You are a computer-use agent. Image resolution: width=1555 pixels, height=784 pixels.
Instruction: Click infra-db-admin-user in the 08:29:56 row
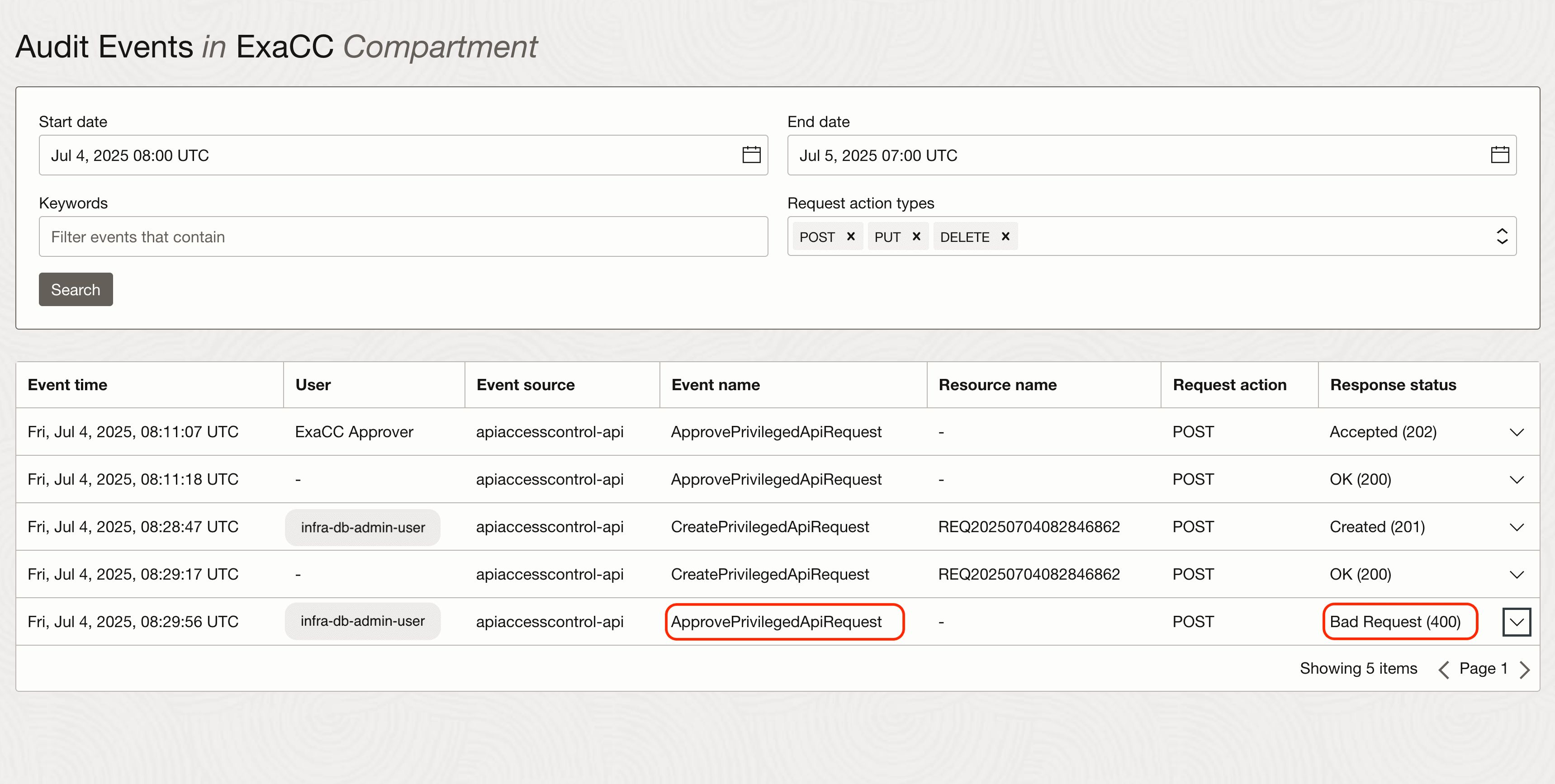pyautogui.click(x=363, y=621)
